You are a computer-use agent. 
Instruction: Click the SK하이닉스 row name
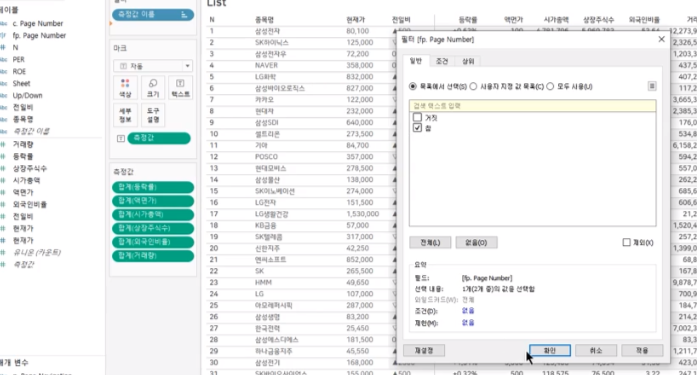point(272,43)
